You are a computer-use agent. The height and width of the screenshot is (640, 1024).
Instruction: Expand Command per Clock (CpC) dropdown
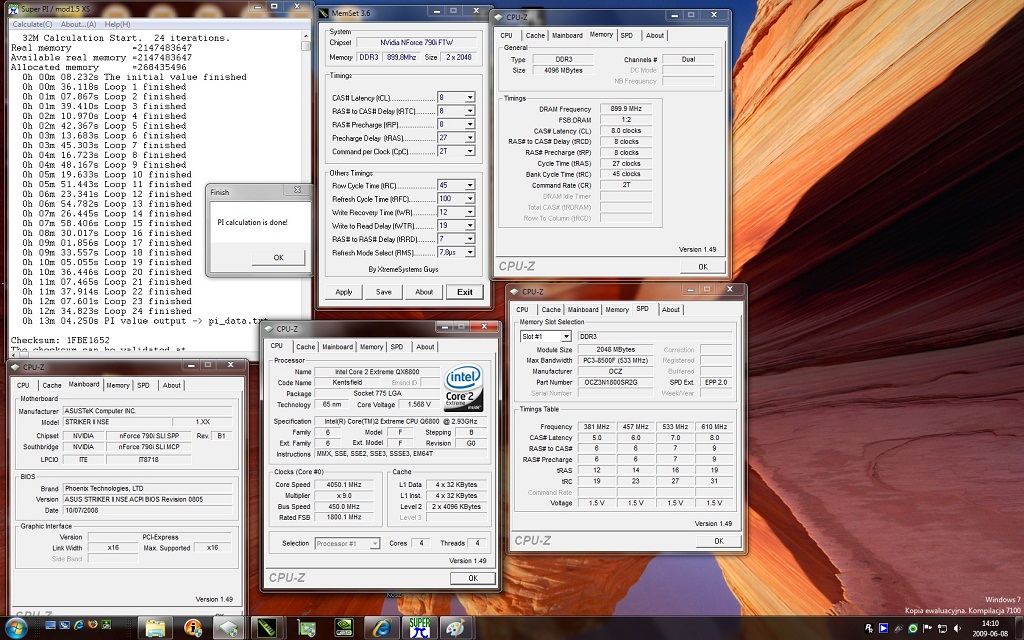point(470,151)
